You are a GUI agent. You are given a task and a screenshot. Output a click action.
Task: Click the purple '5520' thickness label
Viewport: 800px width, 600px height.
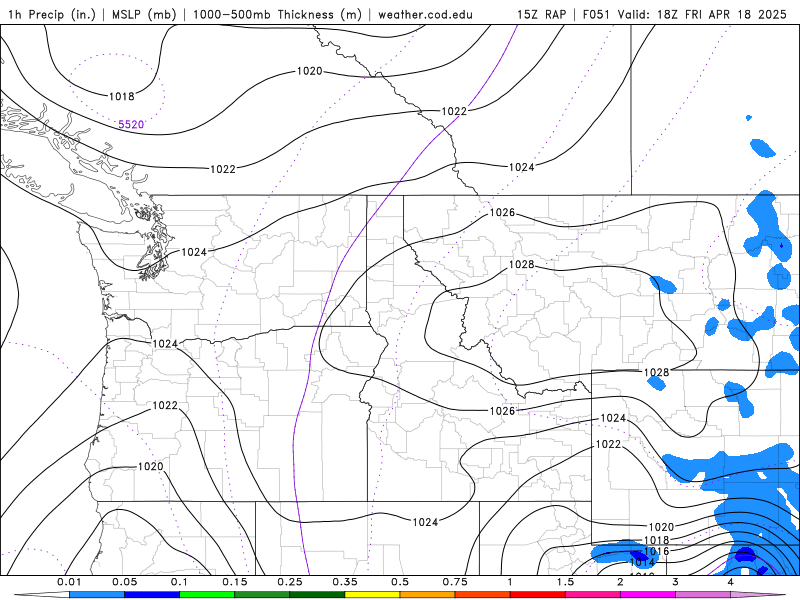(x=131, y=124)
